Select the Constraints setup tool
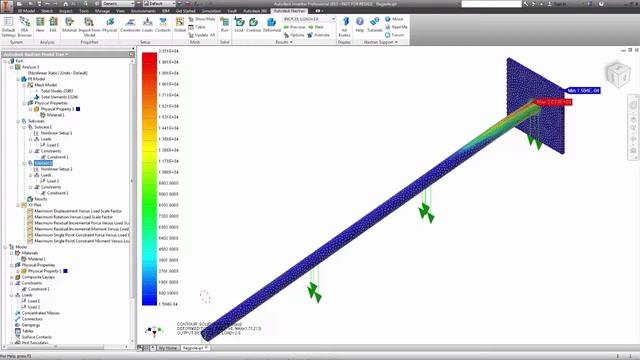This screenshot has height=360, width=640. click(x=130, y=24)
